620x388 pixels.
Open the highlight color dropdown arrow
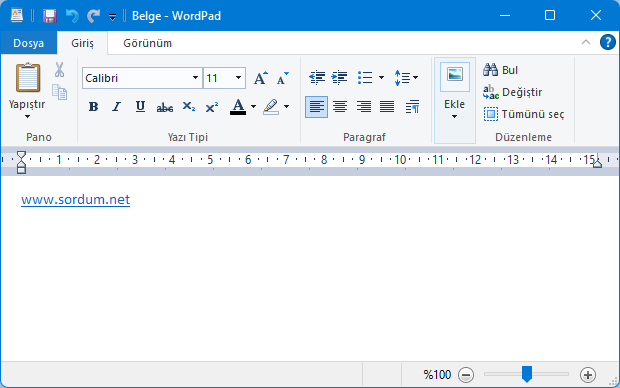pos(286,106)
